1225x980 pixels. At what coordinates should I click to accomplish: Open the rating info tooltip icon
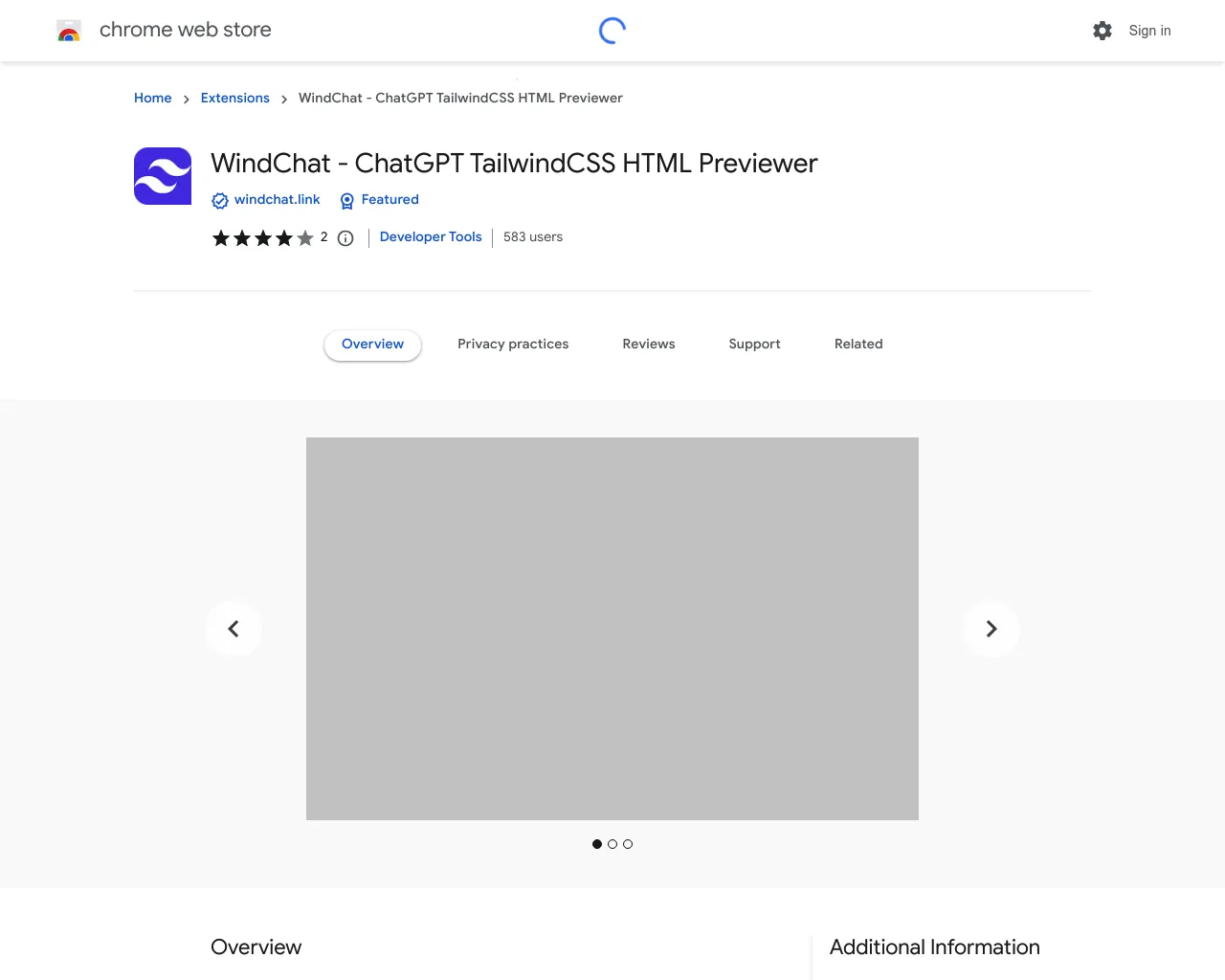click(345, 237)
